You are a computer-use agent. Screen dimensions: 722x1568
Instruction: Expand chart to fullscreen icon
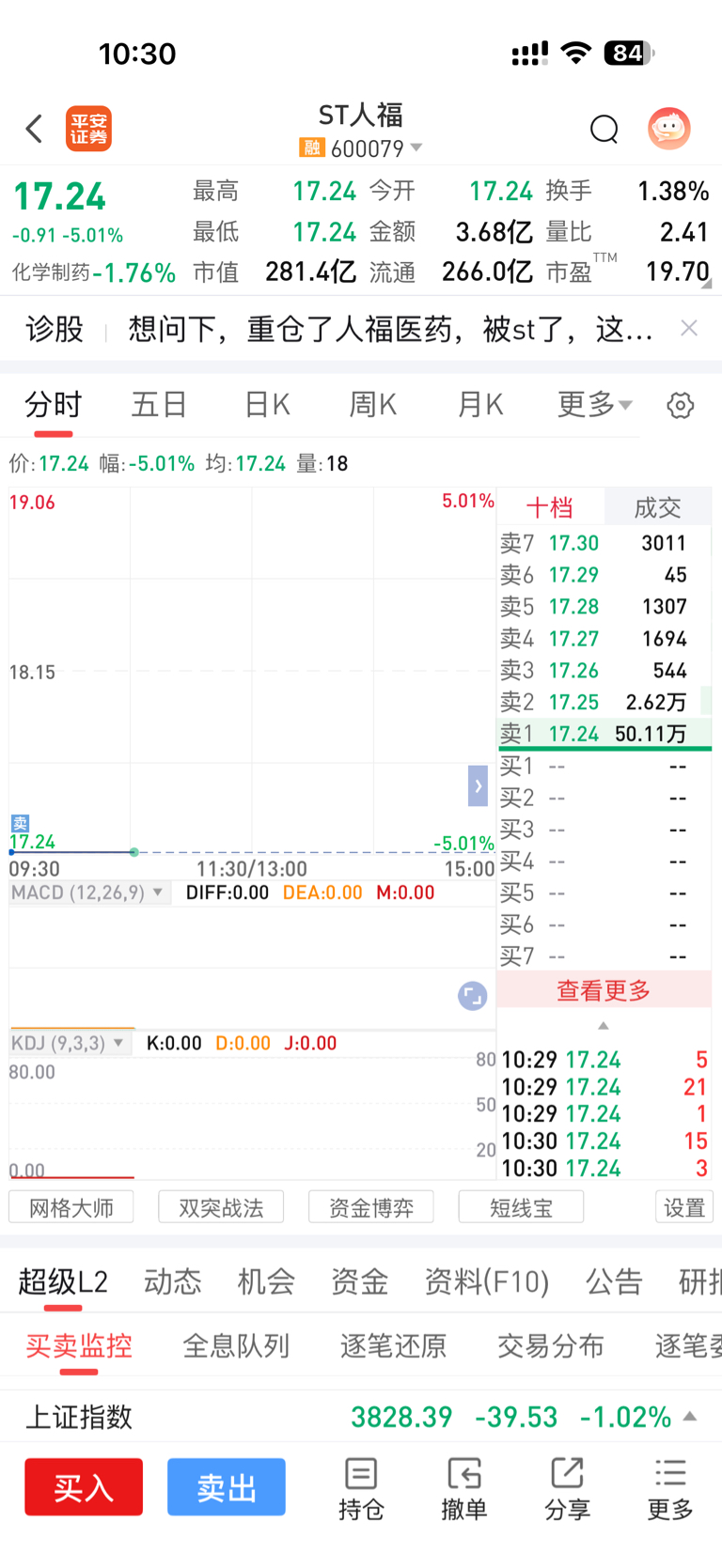click(x=472, y=996)
